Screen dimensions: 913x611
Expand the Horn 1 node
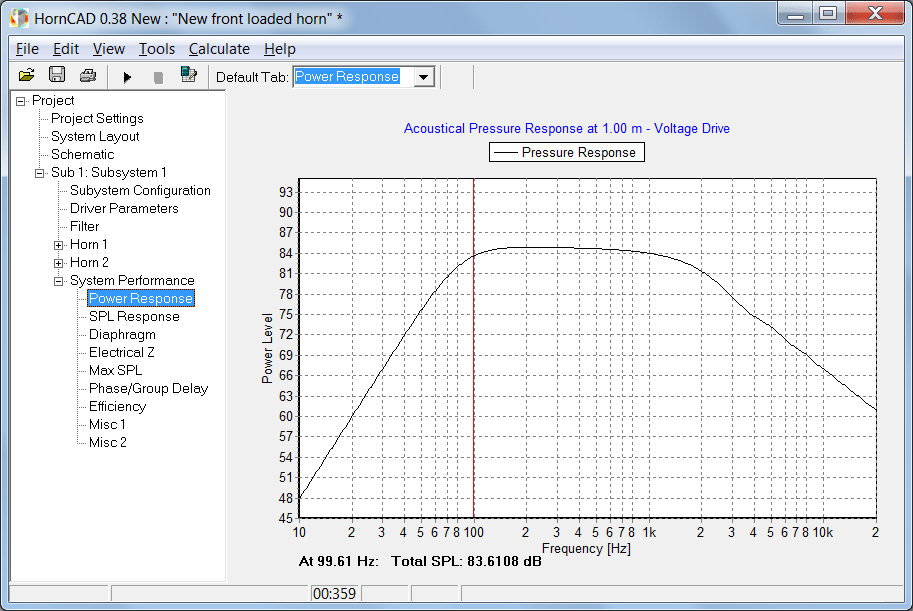coord(59,245)
